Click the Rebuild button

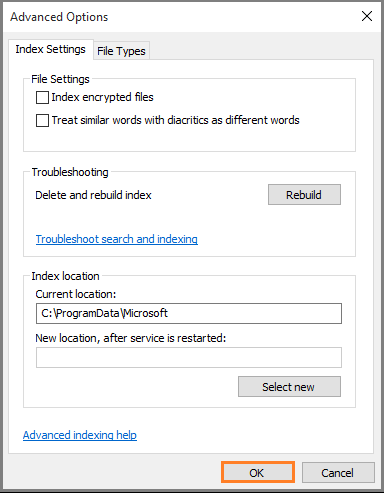[304, 195]
